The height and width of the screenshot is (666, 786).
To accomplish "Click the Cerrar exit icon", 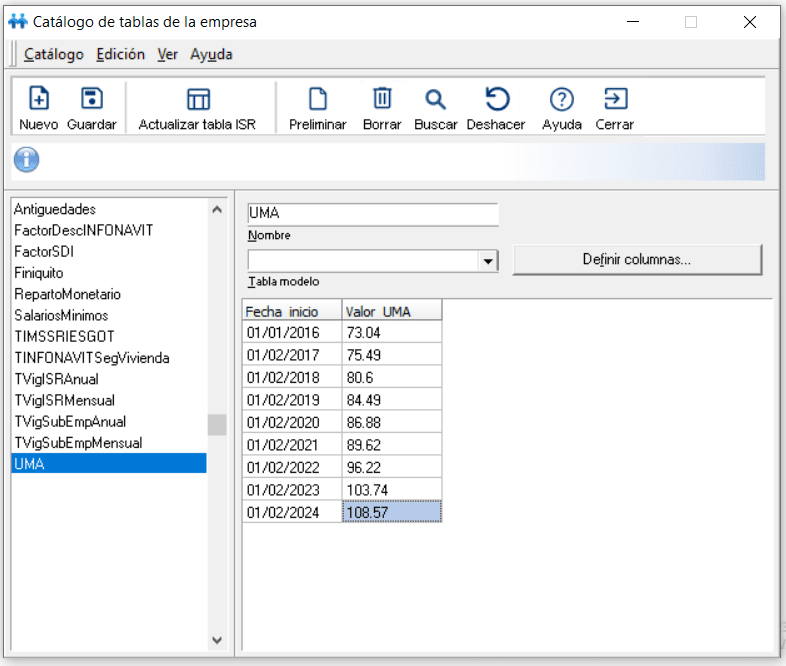I will click(x=615, y=99).
